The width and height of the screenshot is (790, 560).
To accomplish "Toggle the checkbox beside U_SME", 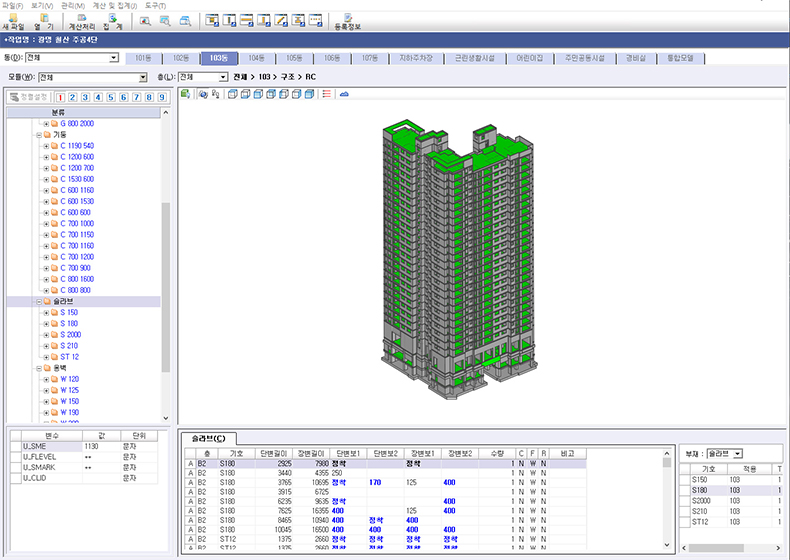I will tap(16, 447).
